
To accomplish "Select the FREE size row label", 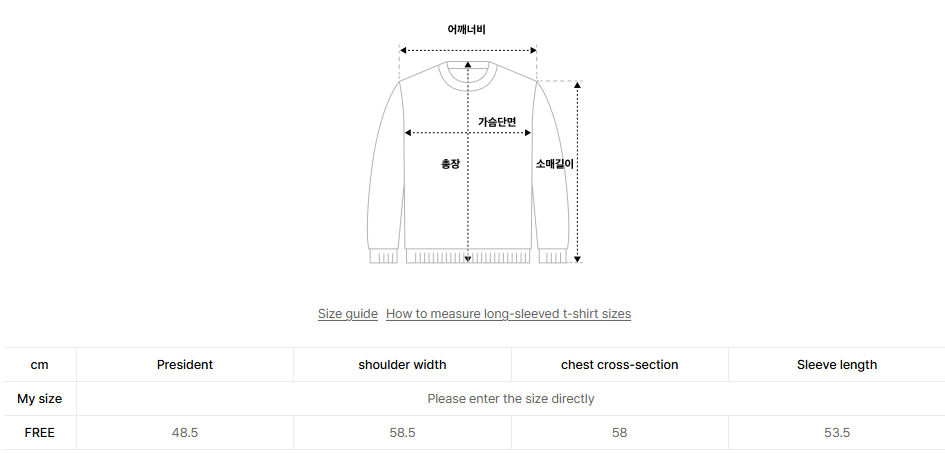I will coord(40,433).
